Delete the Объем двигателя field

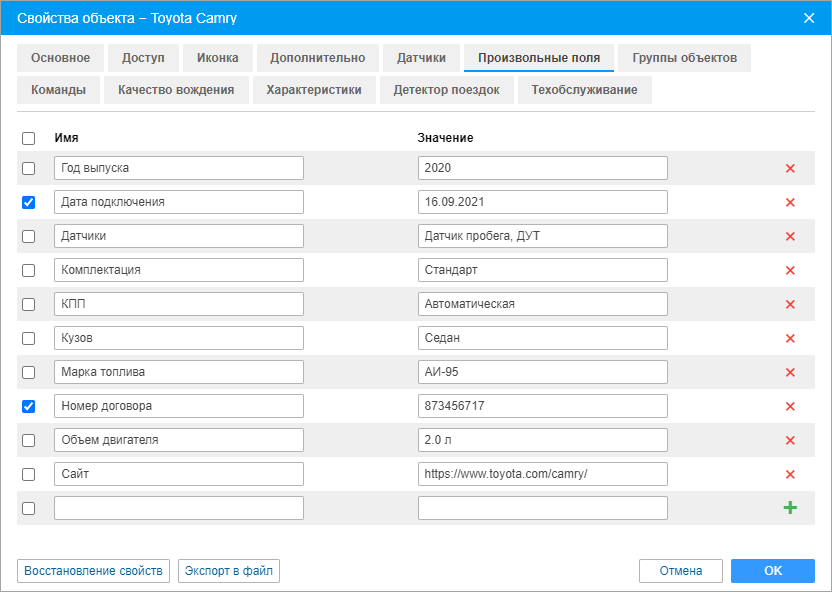coord(790,440)
